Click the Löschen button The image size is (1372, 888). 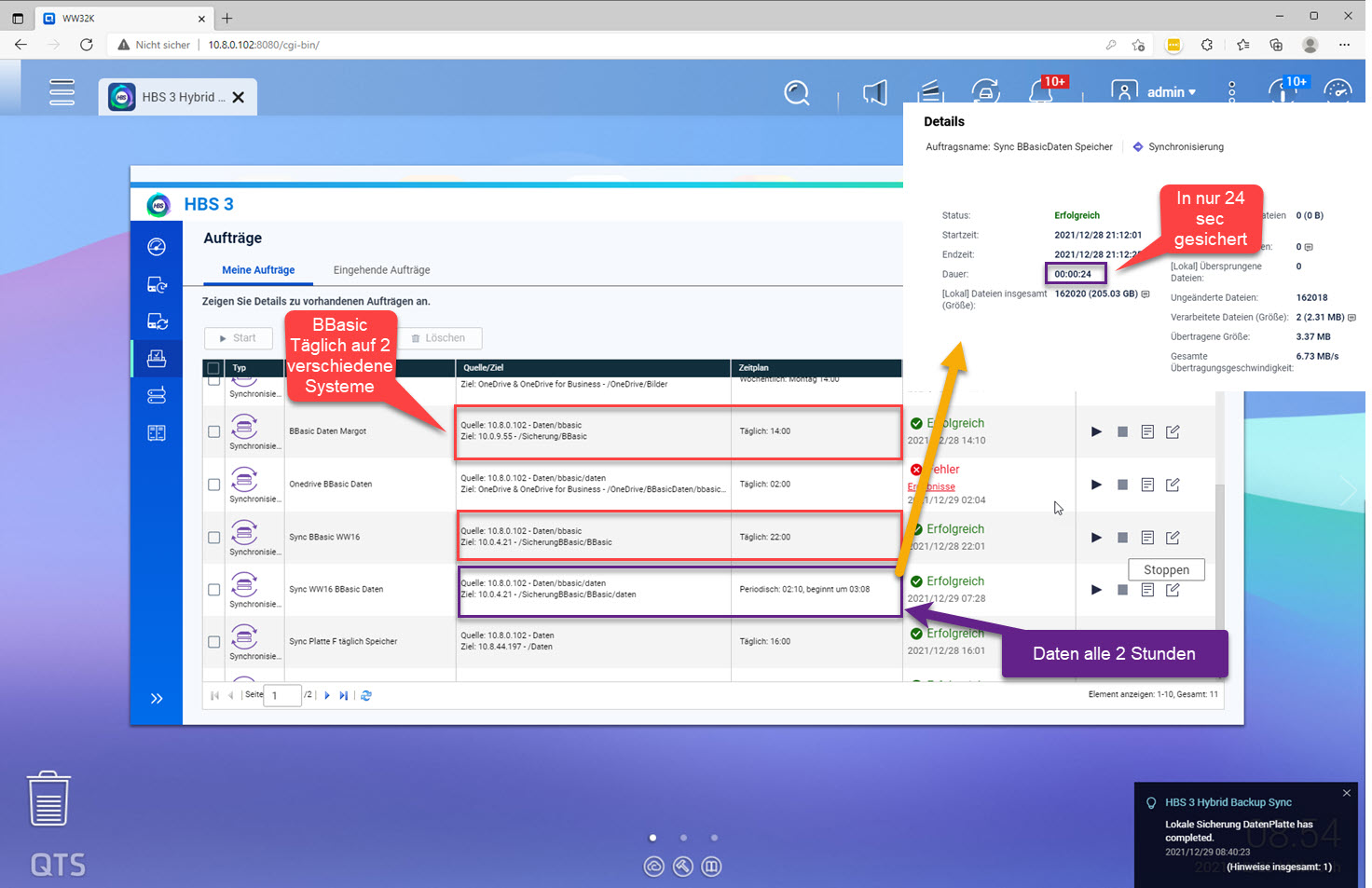(x=438, y=338)
